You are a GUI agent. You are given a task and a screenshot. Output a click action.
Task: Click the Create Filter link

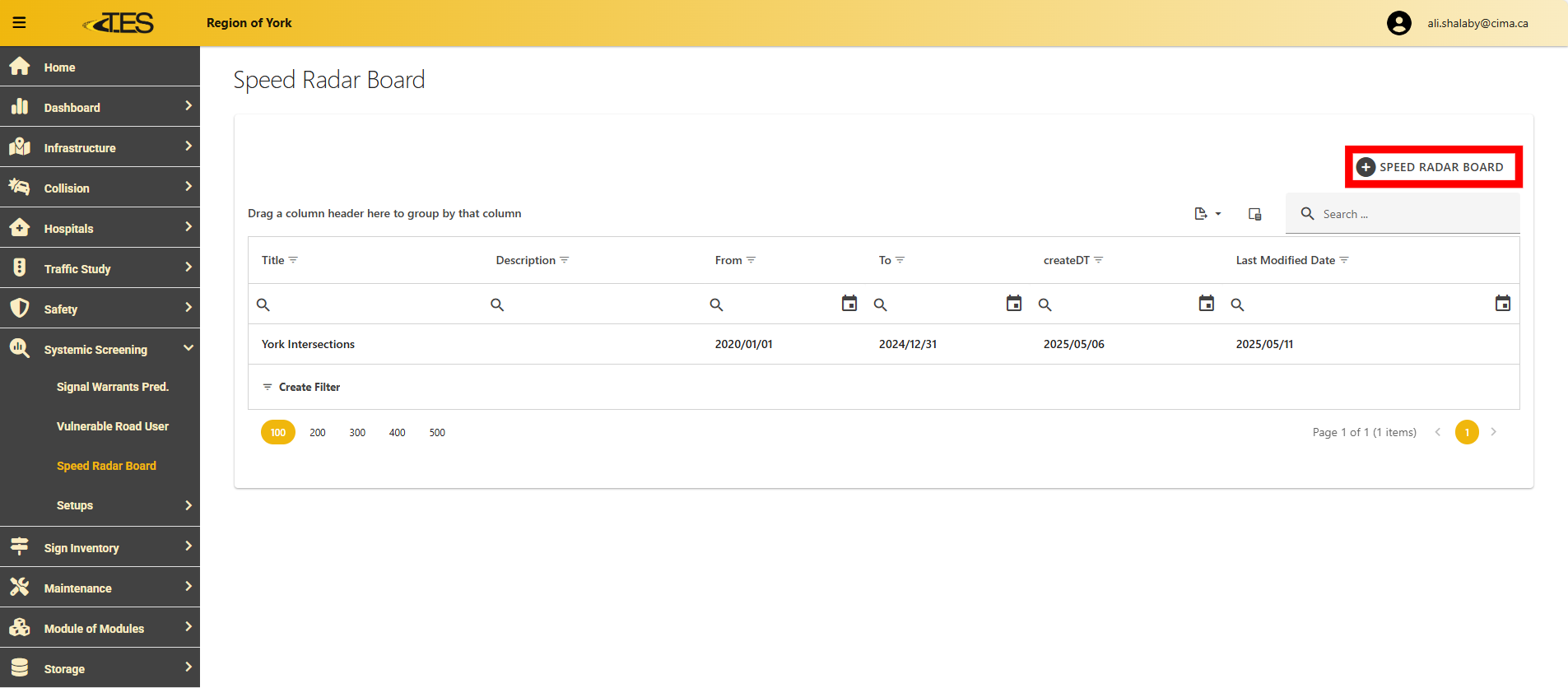click(x=309, y=387)
